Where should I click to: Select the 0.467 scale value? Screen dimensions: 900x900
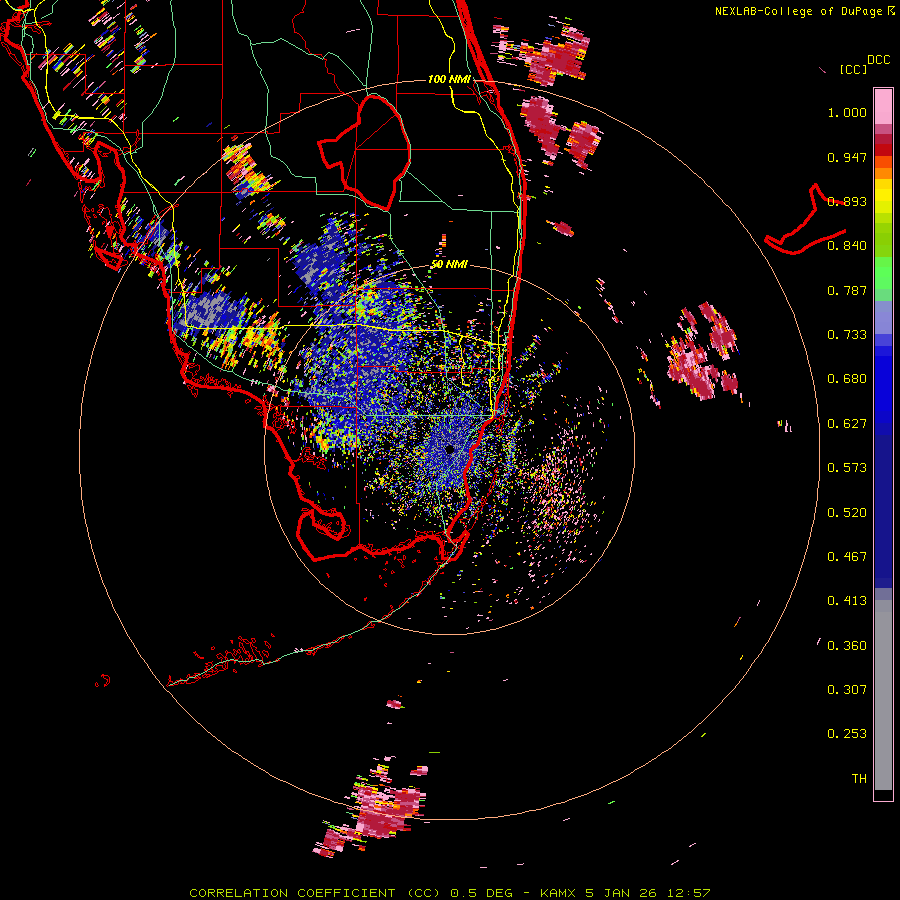pos(847,557)
